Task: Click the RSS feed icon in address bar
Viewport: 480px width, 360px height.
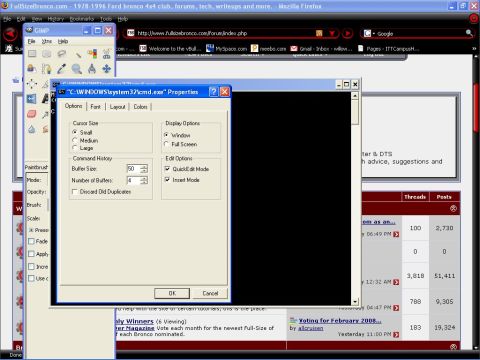Action: (x=319, y=33)
